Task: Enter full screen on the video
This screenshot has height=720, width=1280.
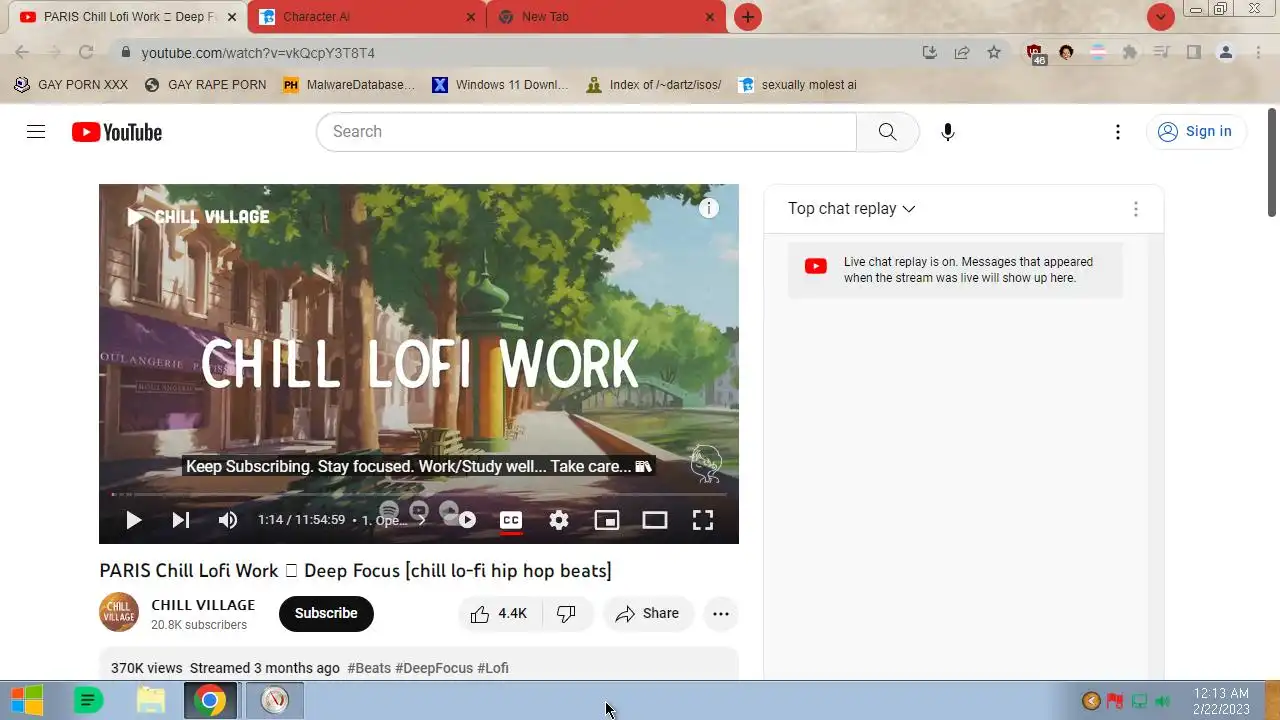Action: [x=703, y=520]
